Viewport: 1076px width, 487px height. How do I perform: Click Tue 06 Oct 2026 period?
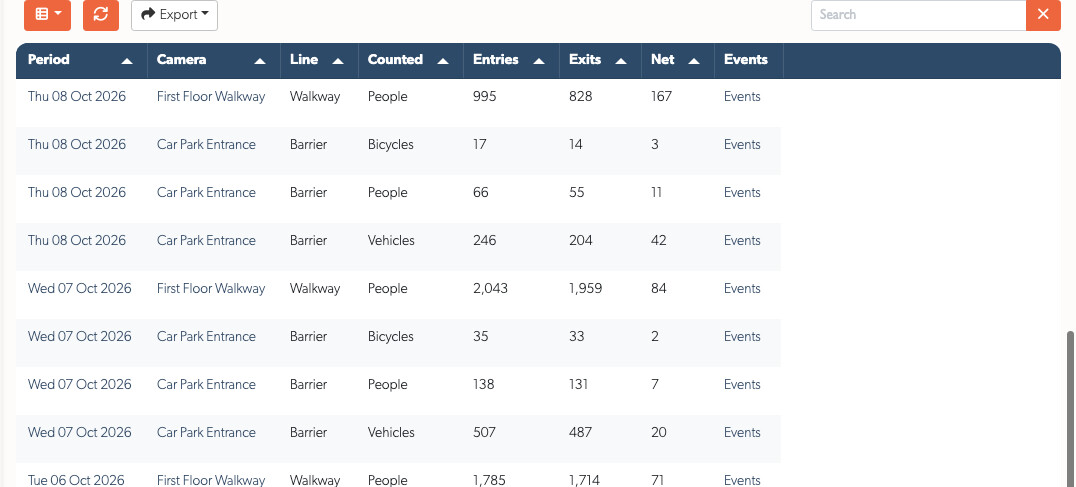76,480
